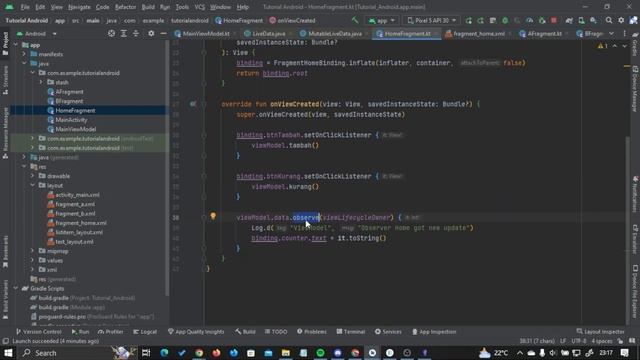640x360 pixels.
Task: Open the Pixel 5 API 30 device dropdown
Action: [x=432, y=20]
